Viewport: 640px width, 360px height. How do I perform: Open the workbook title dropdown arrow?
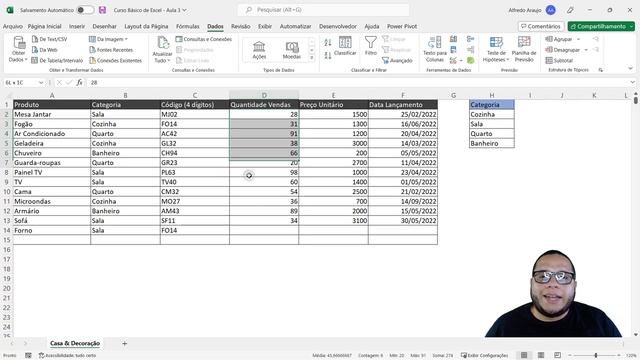tap(184, 10)
